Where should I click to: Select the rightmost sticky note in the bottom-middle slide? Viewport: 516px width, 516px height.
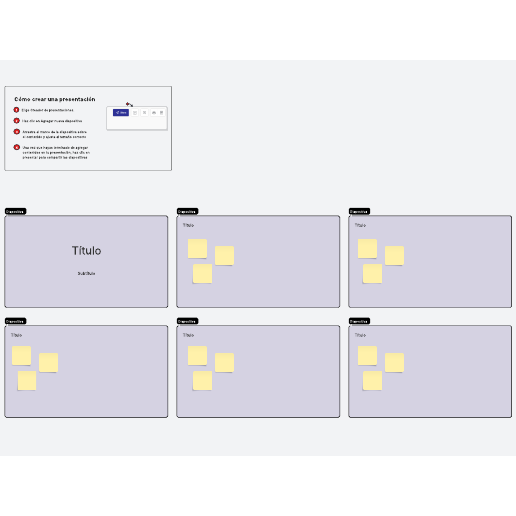click(x=224, y=363)
